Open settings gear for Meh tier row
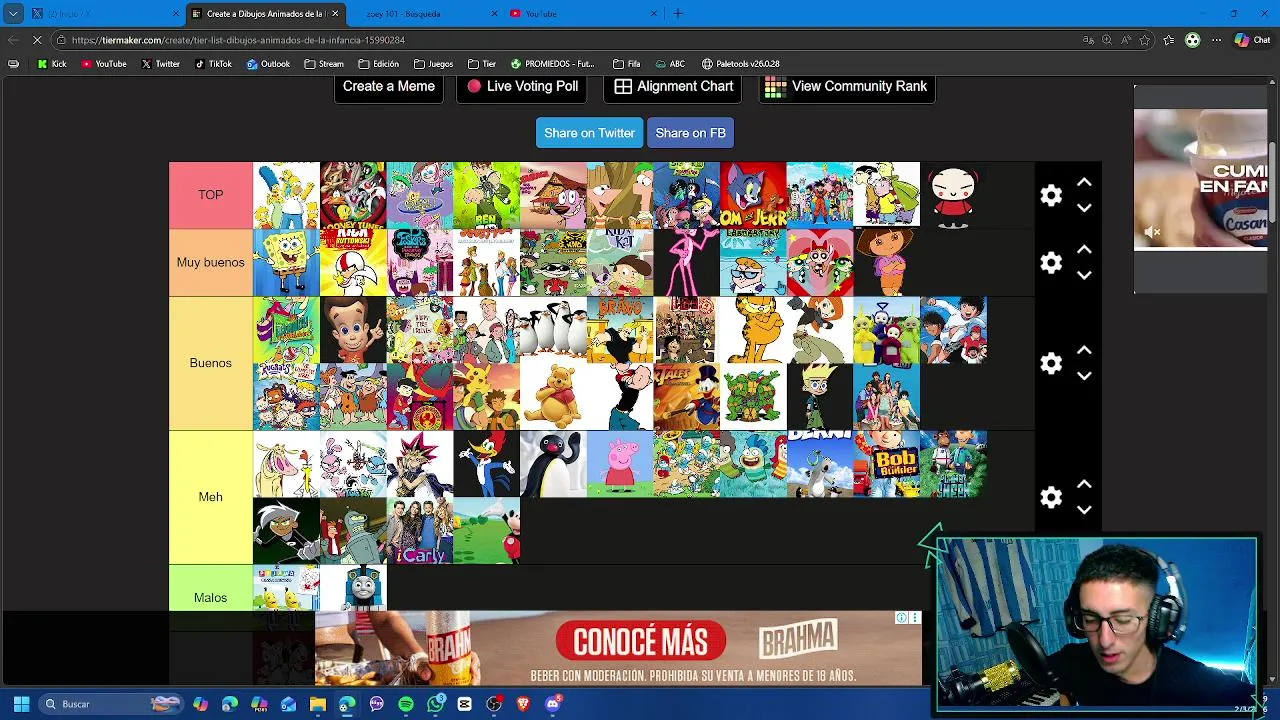 [x=1051, y=497]
